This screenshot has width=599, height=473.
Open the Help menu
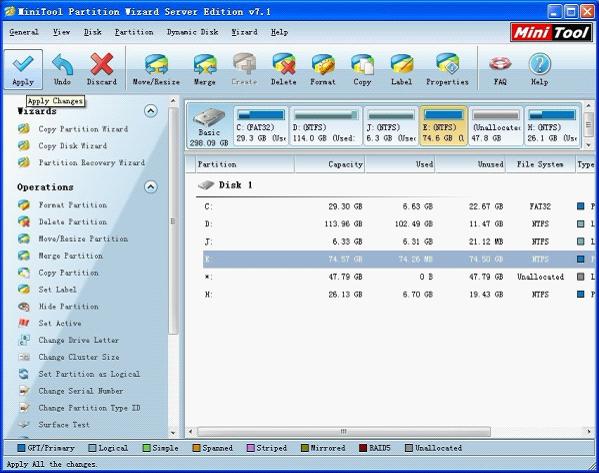279,32
